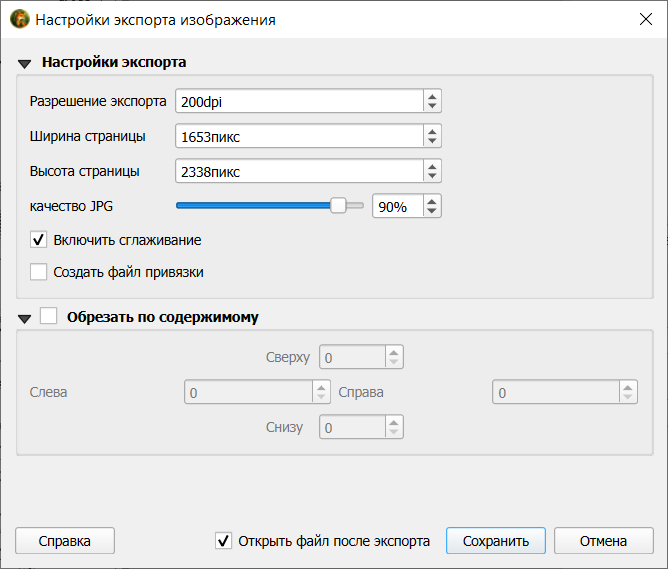668x569 pixels.
Task: Increase page width with up arrow
Action: click(432, 132)
